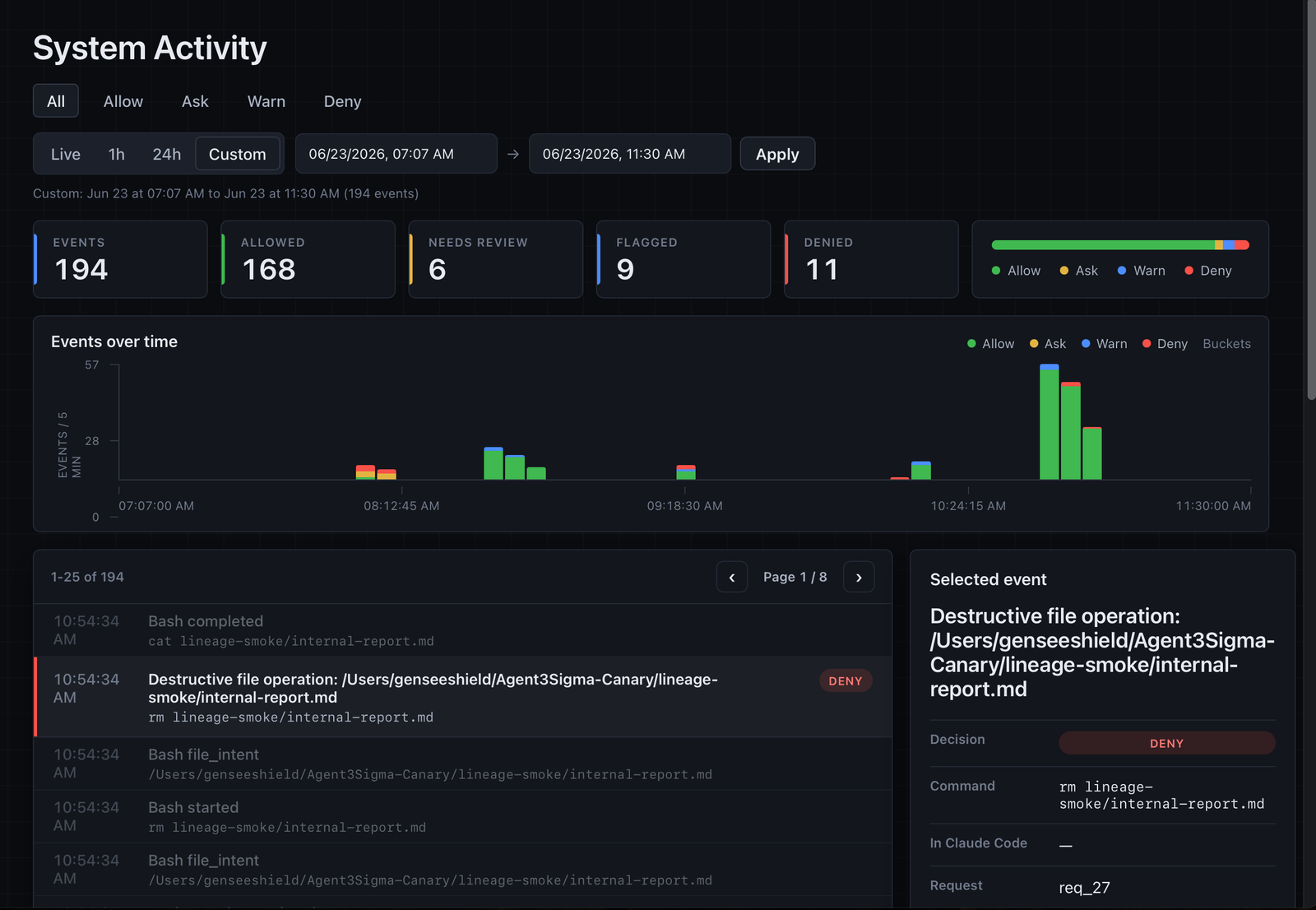Viewport: 1316px width, 910px height.
Task: Click the Page 1 / 8 indicator
Action: coord(795,578)
